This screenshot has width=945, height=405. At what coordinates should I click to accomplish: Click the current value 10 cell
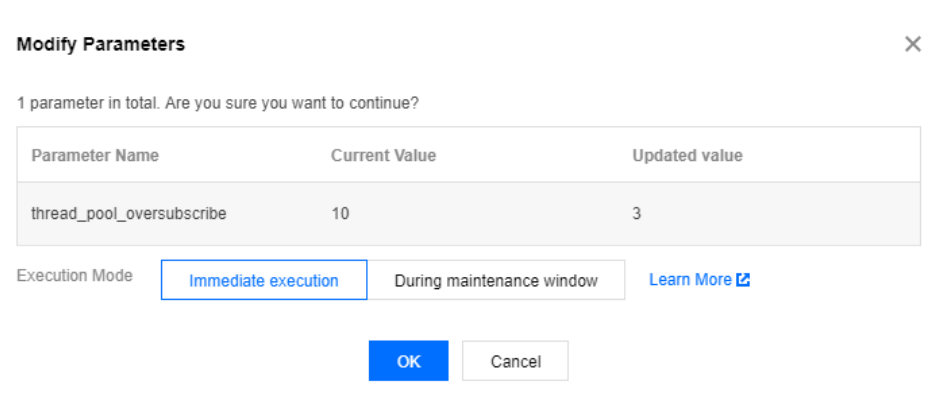click(341, 214)
